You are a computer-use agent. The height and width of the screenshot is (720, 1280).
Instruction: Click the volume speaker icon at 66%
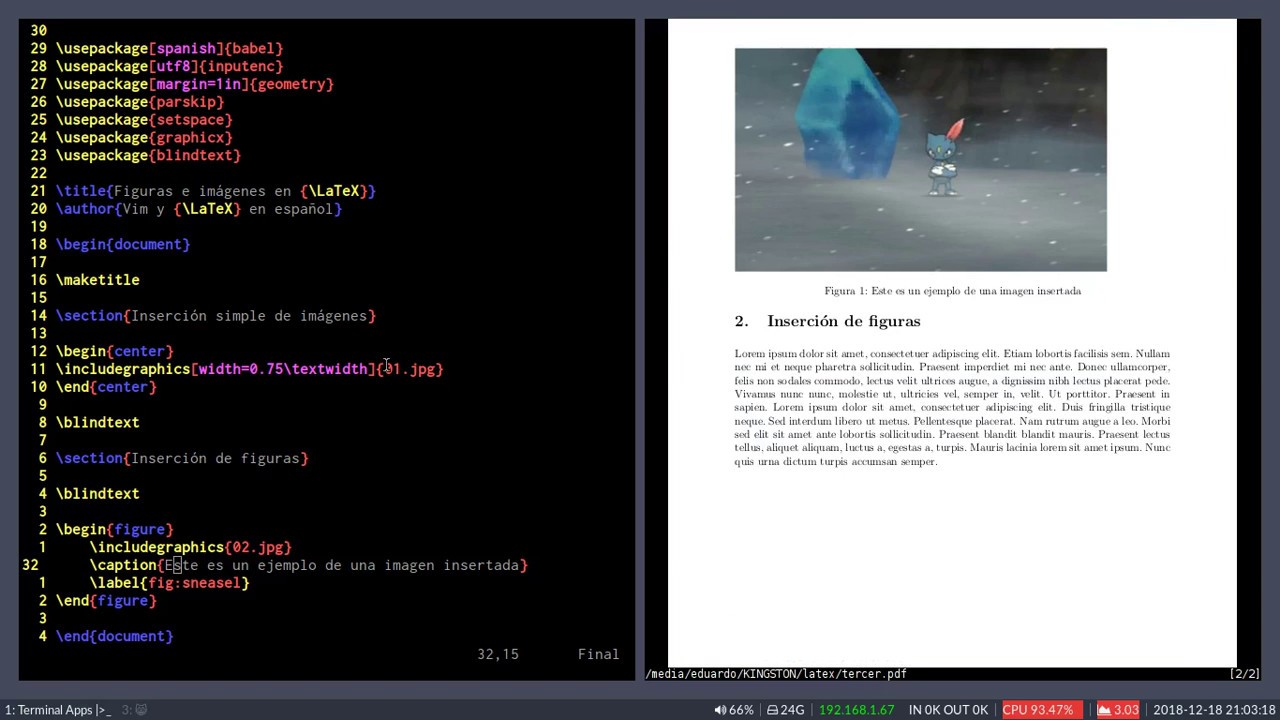[x=720, y=710]
